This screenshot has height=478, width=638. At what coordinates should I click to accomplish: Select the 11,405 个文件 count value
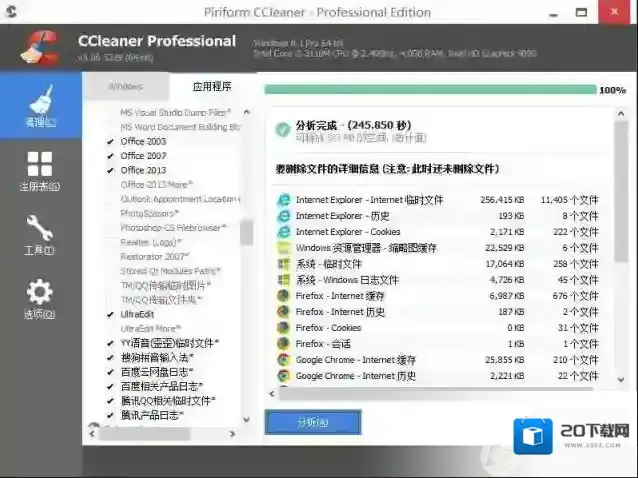point(570,200)
